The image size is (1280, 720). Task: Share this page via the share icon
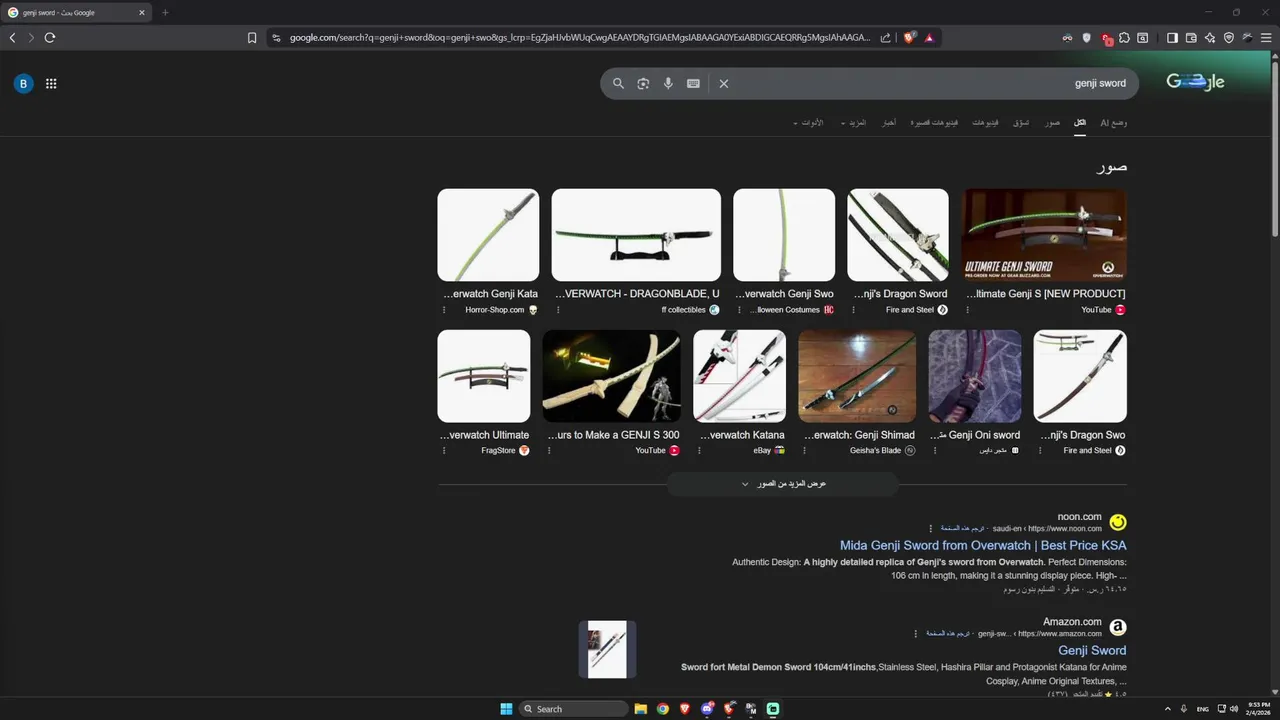[885, 38]
